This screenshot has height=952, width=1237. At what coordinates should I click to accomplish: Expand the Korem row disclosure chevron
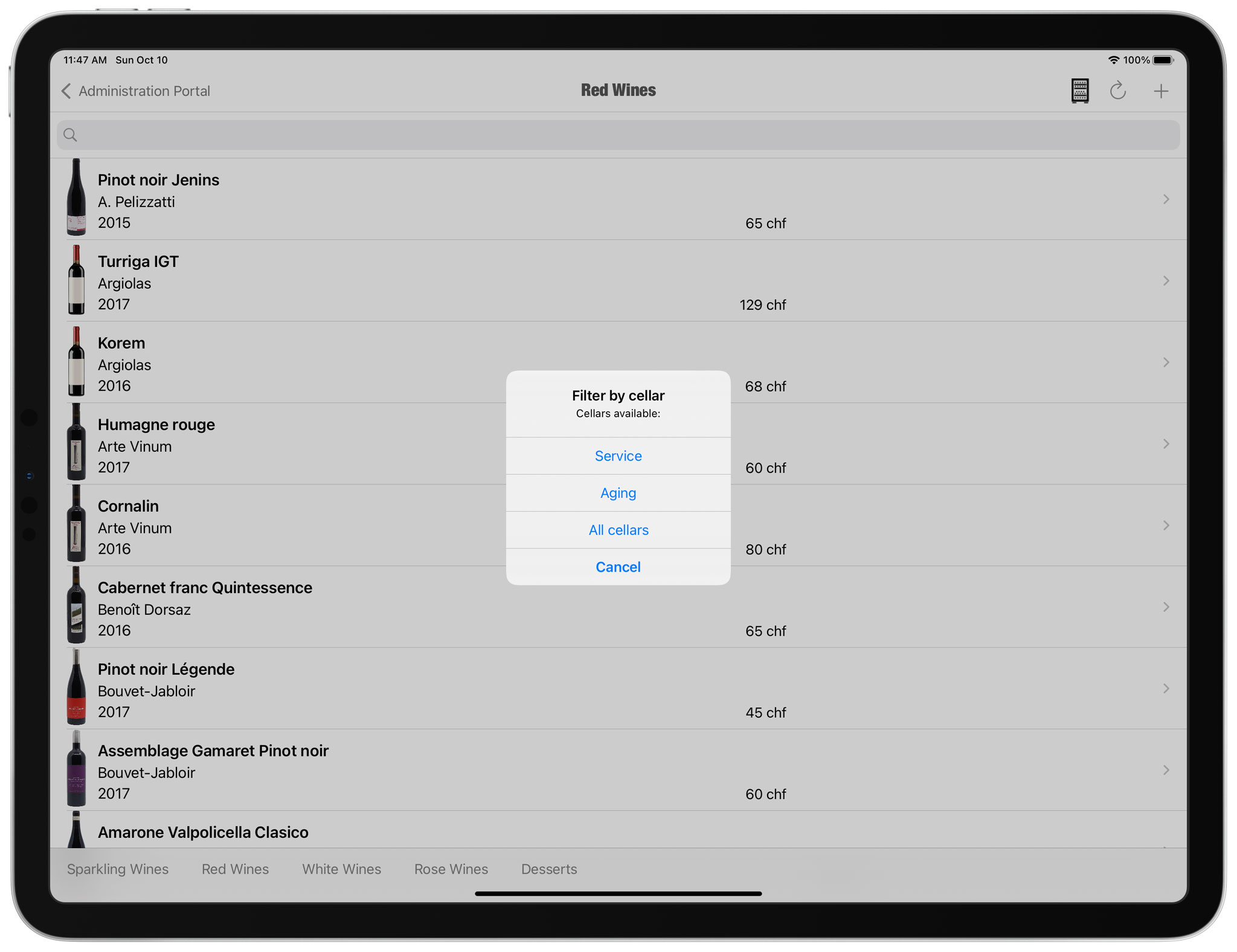tap(1166, 362)
